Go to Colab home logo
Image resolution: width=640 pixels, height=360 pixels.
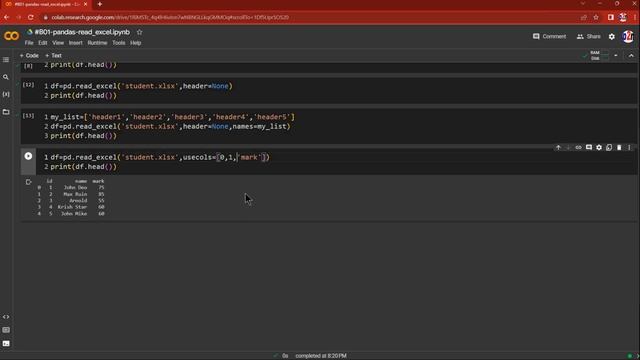point(11,36)
